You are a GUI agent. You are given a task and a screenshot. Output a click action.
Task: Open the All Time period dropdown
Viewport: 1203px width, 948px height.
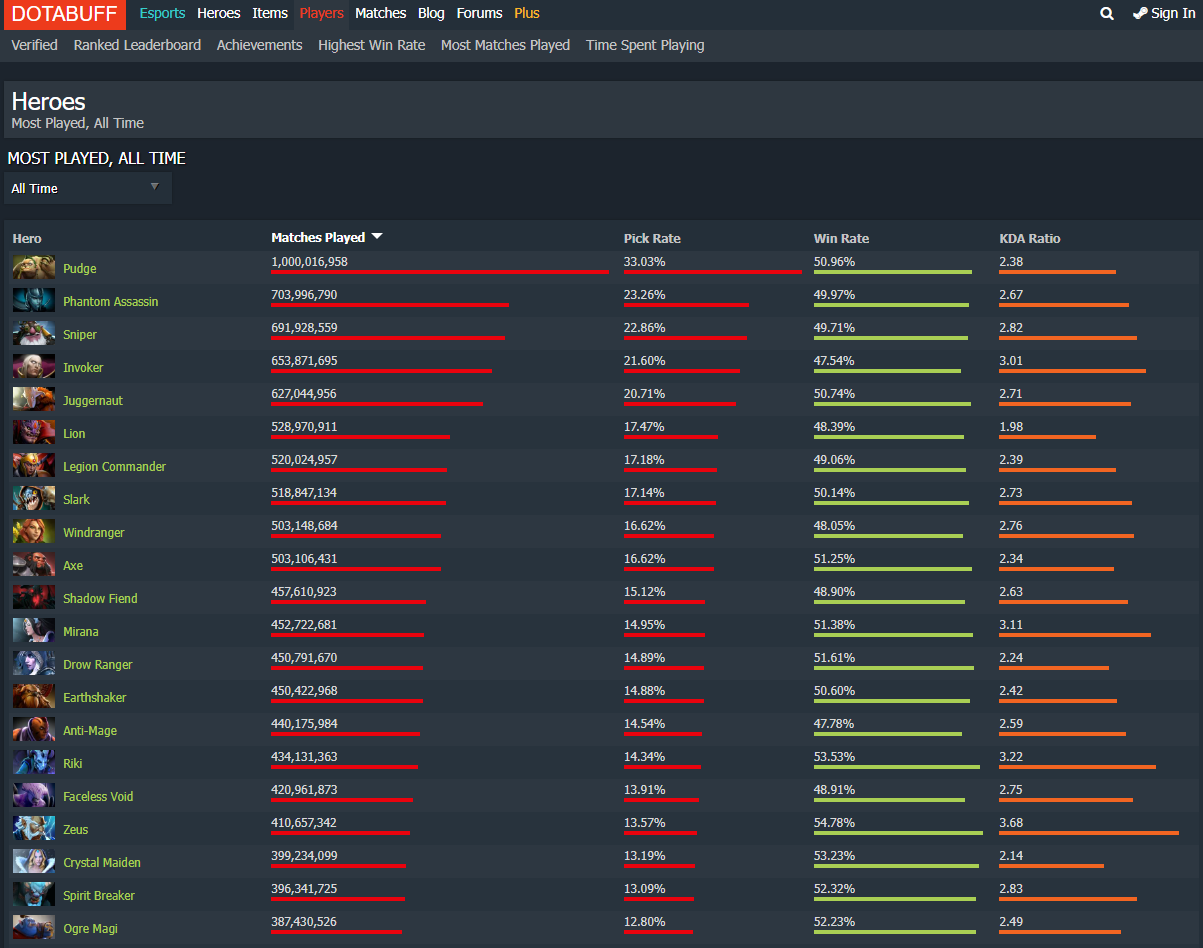point(87,188)
